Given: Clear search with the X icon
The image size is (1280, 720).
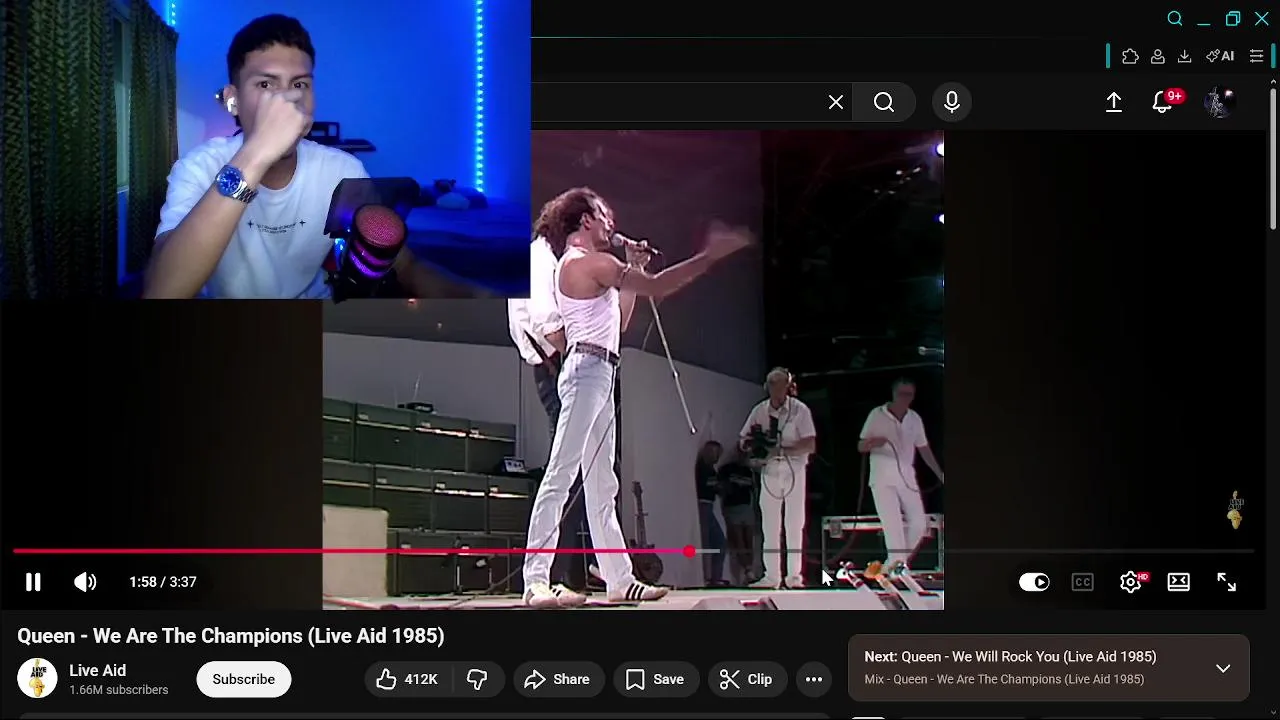Looking at the screenshot, I should (x=836, y=102).
